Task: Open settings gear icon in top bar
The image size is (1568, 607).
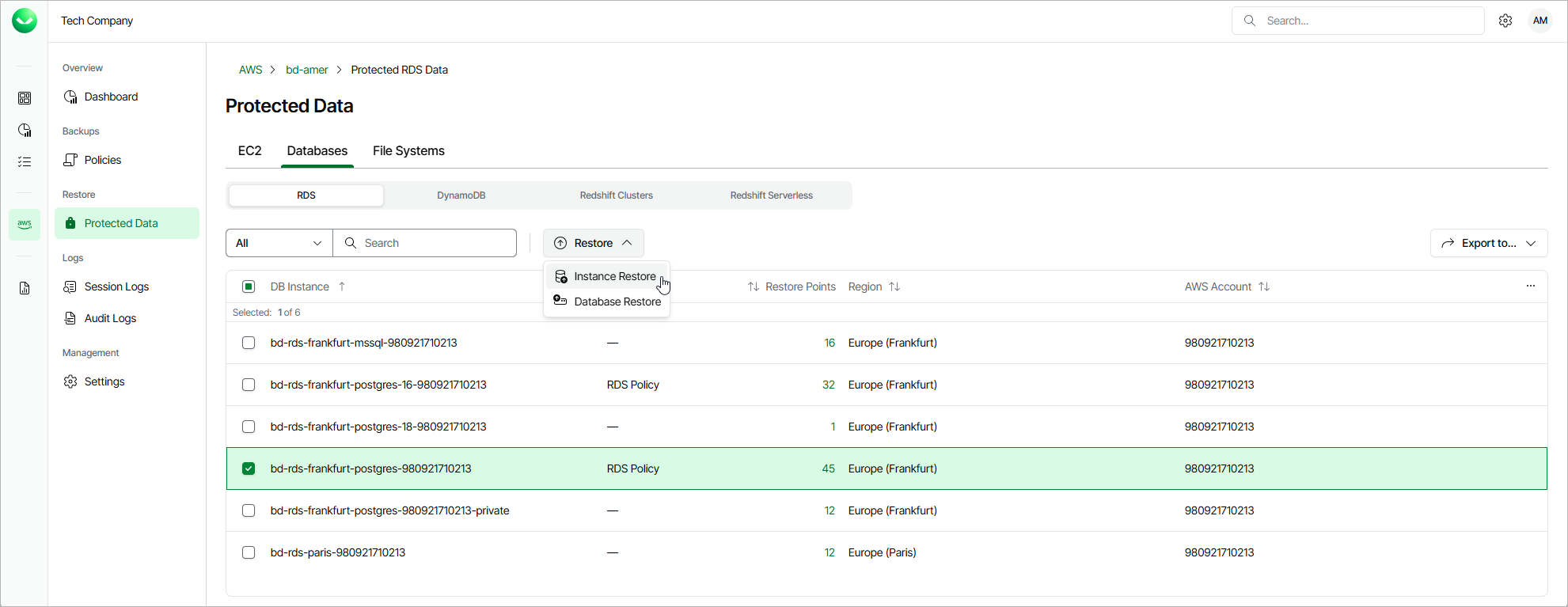Action: pyautogui.click(x=1505, y=21)
